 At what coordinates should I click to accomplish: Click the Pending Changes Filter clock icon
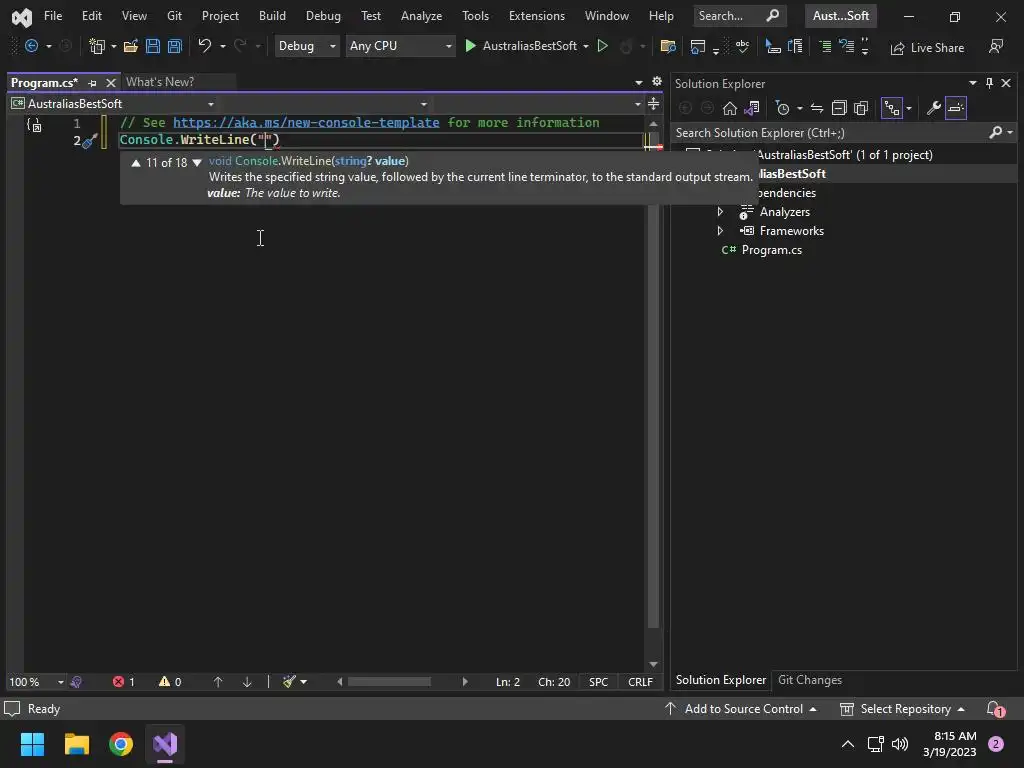782,108
